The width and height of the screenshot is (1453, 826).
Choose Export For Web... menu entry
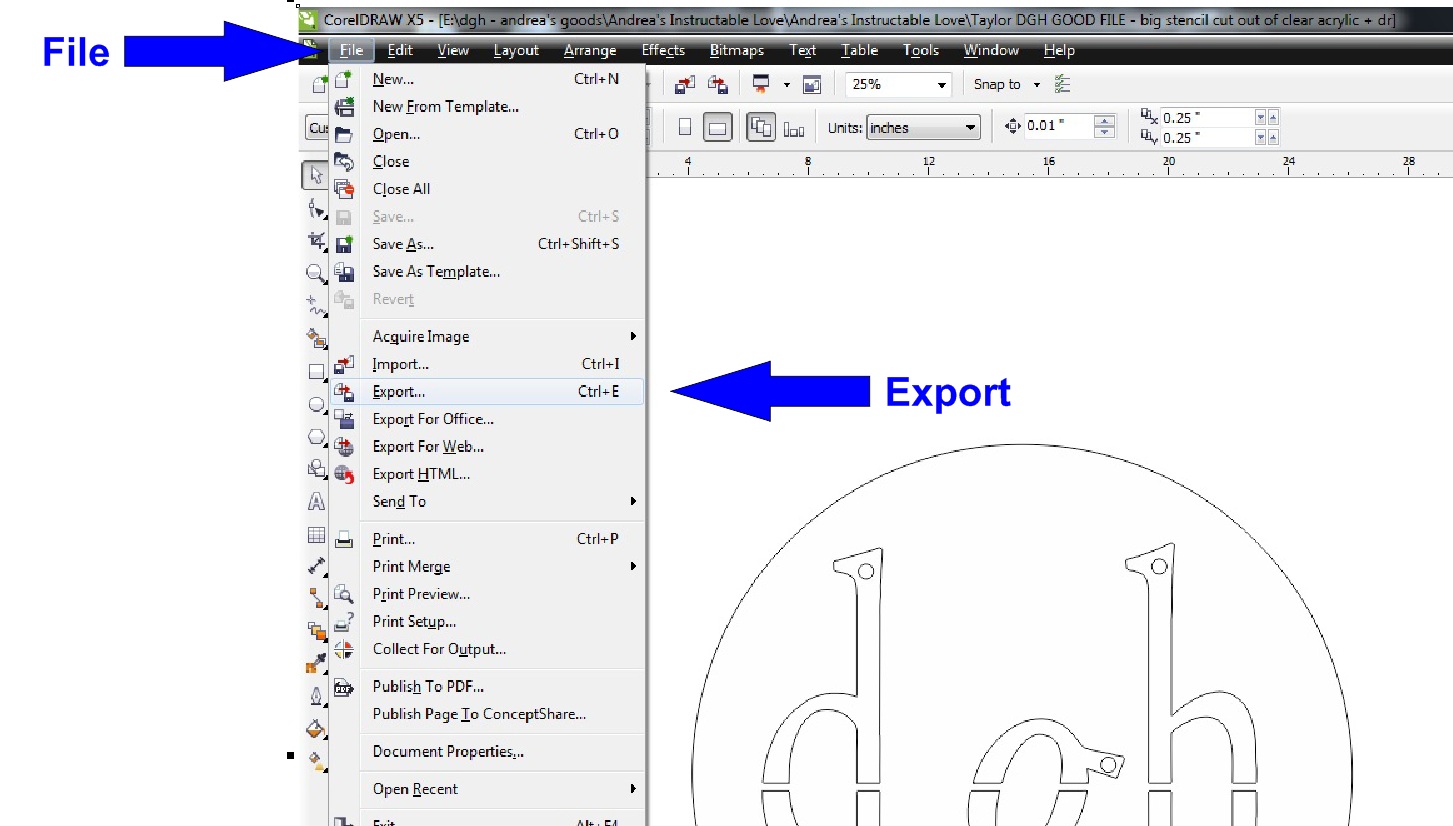[x=487, y=447]
